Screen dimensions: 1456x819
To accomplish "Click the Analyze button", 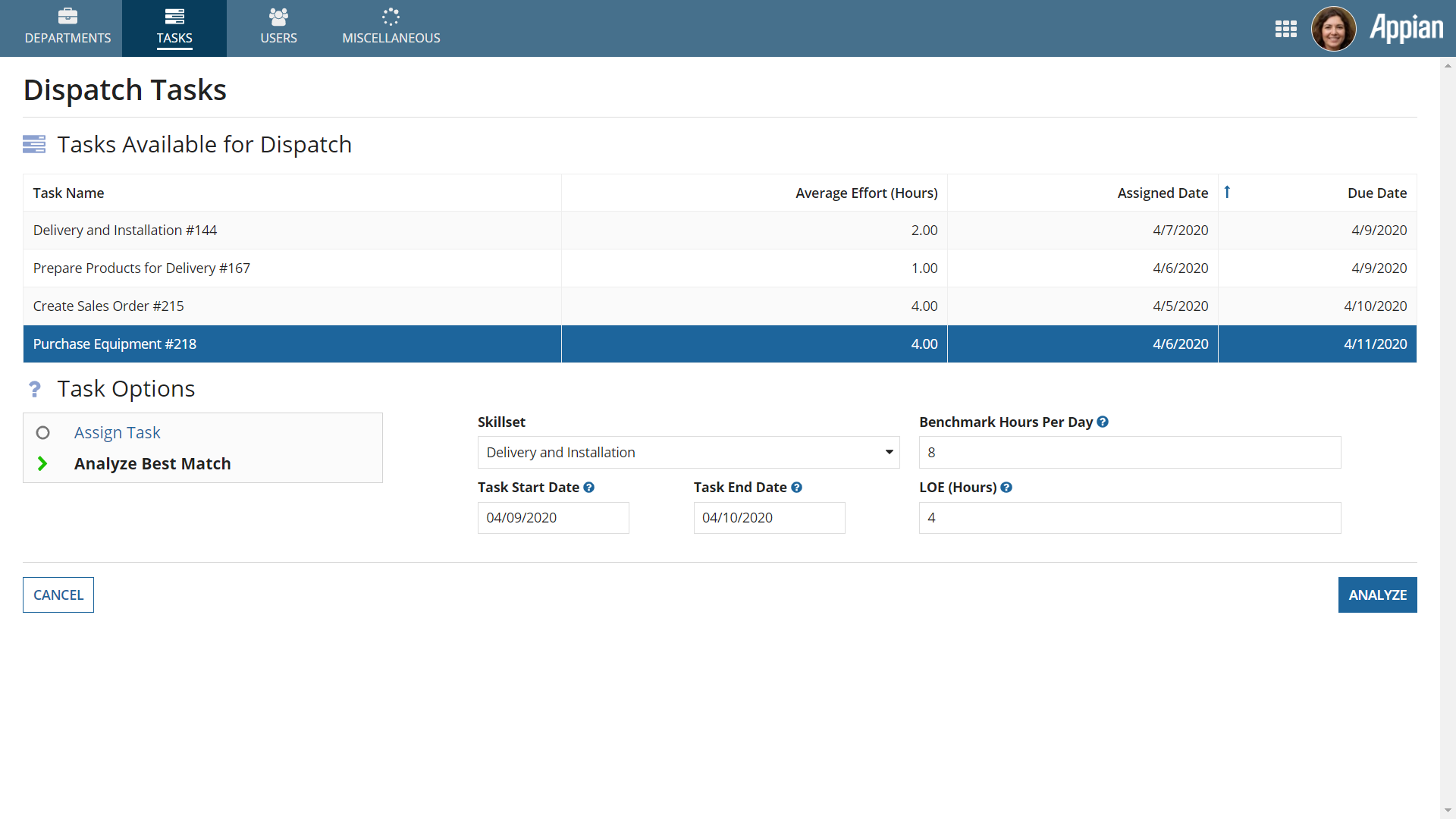I will click(x=1377, y=595).
